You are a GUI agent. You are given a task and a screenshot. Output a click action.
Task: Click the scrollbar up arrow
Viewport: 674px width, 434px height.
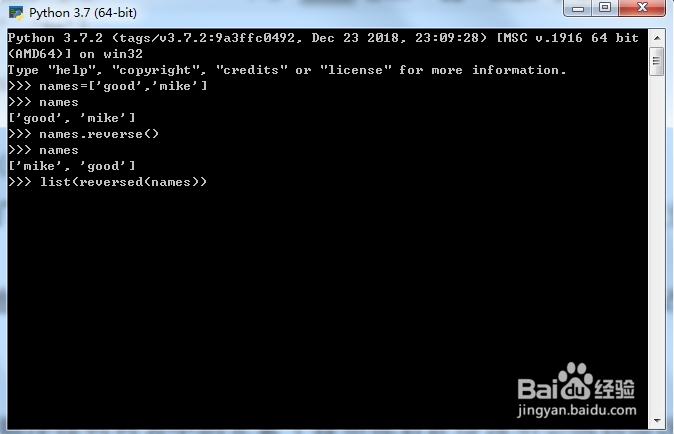[657, 38]
